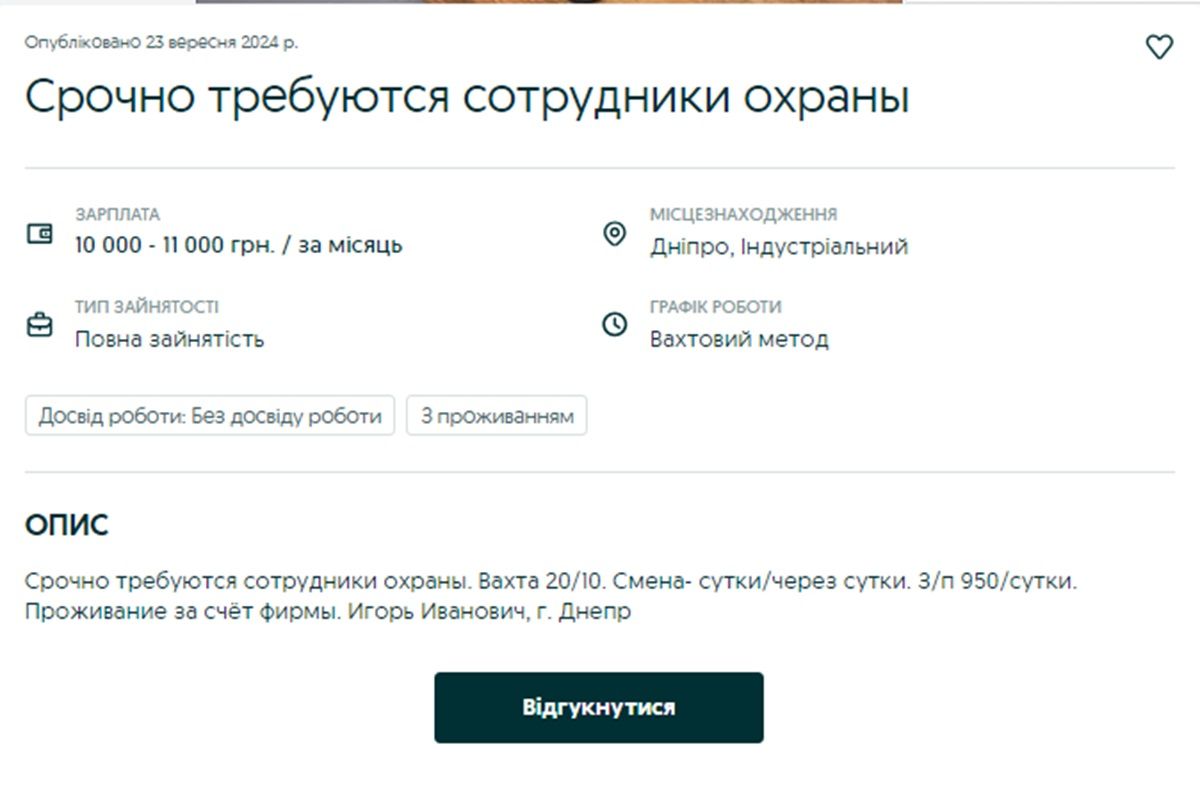Select the 'Без досвіду роботи' experience tag
The width and height of the screenshot is (1200, 802).
point(210,416)
